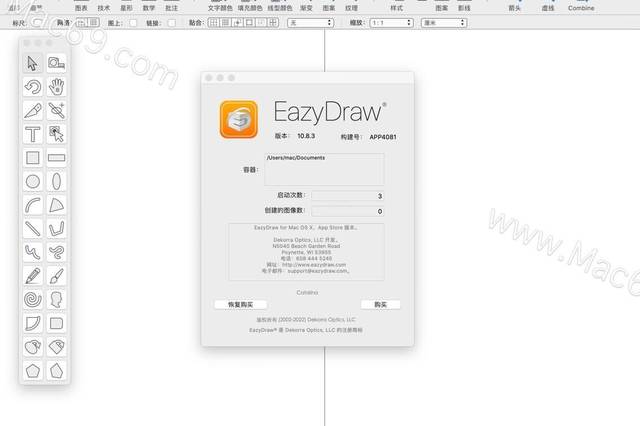Viewport: 640px width, 426px height.
Task: Open the 虚线 dashes toolbar item
Action: tap(548, 6)
